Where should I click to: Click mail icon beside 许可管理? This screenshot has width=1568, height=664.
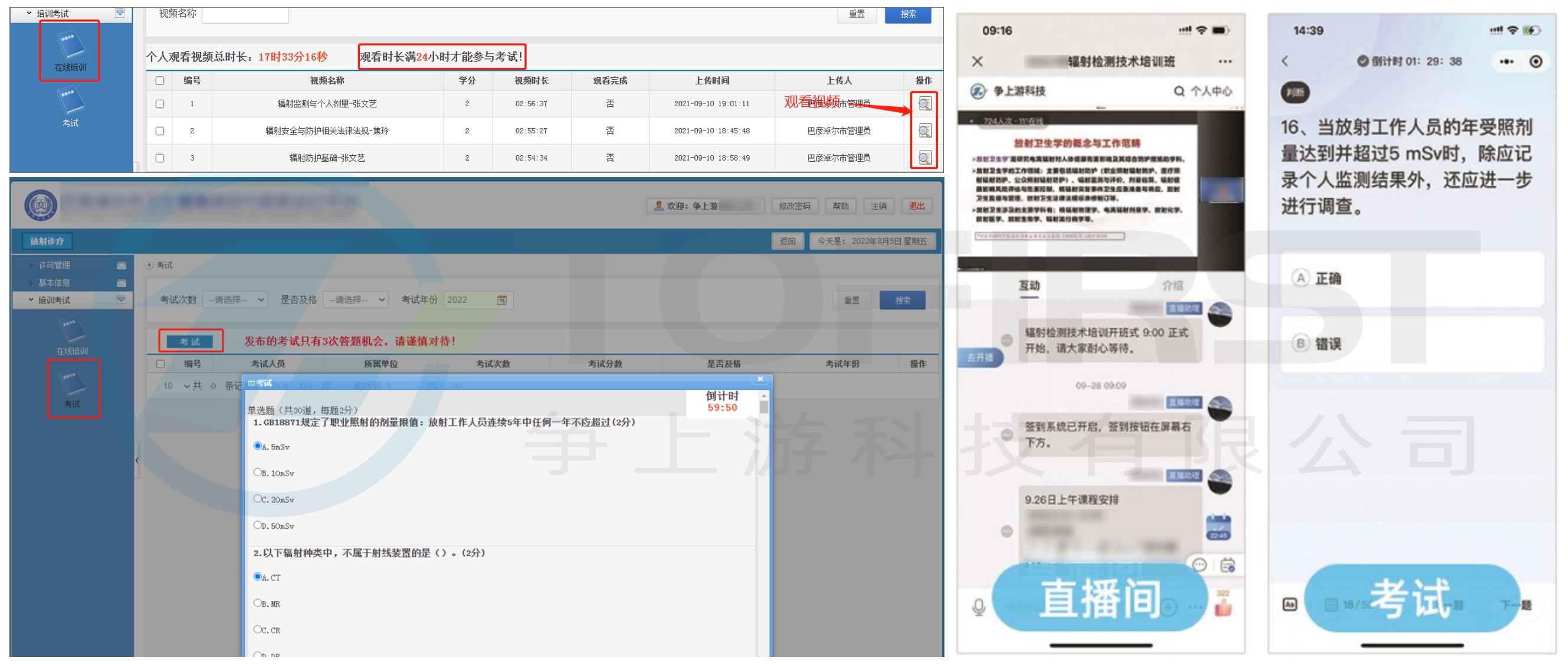[x=121, y=266]
